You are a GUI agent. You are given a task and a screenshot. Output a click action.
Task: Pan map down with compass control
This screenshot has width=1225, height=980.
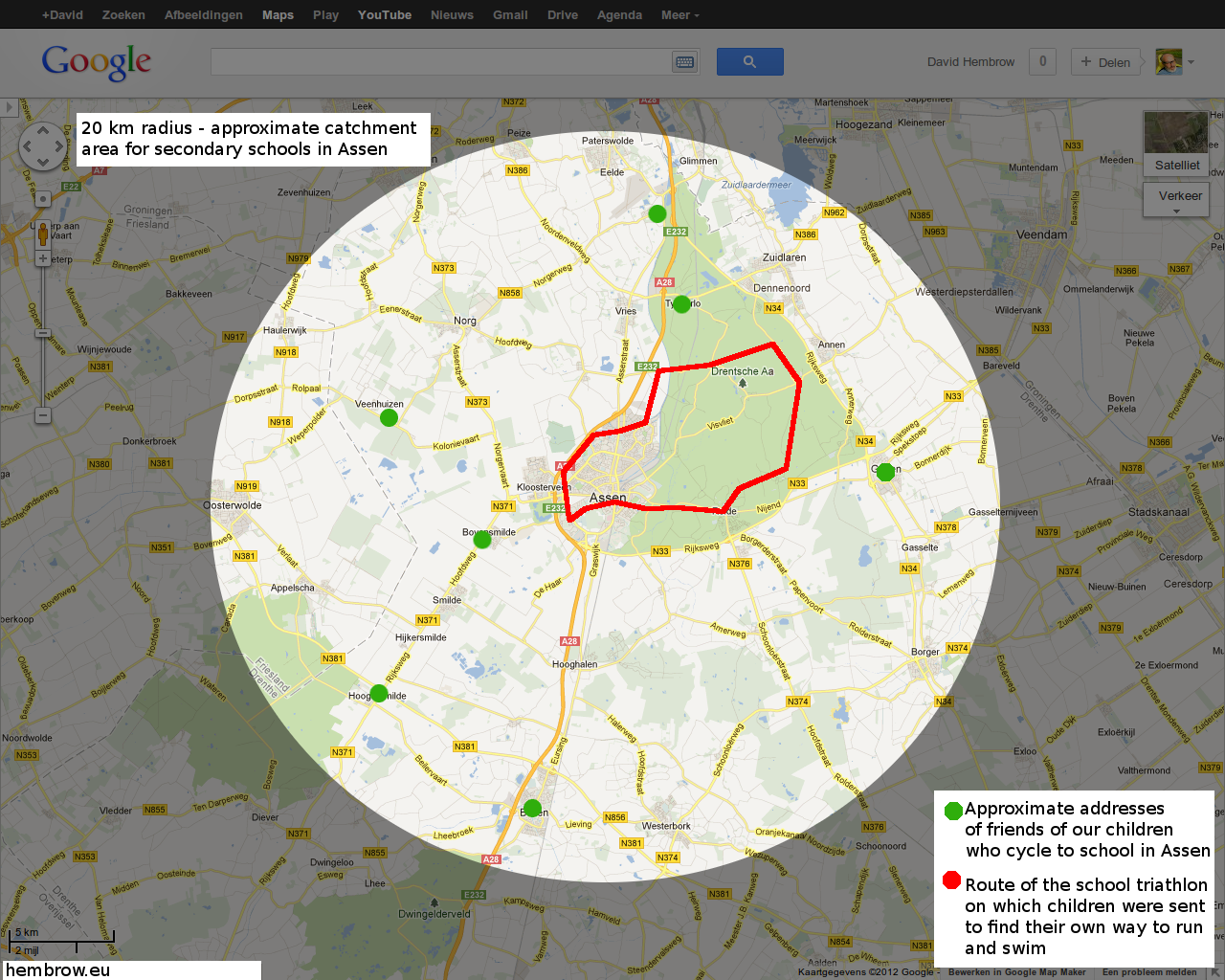click(42, 161)
